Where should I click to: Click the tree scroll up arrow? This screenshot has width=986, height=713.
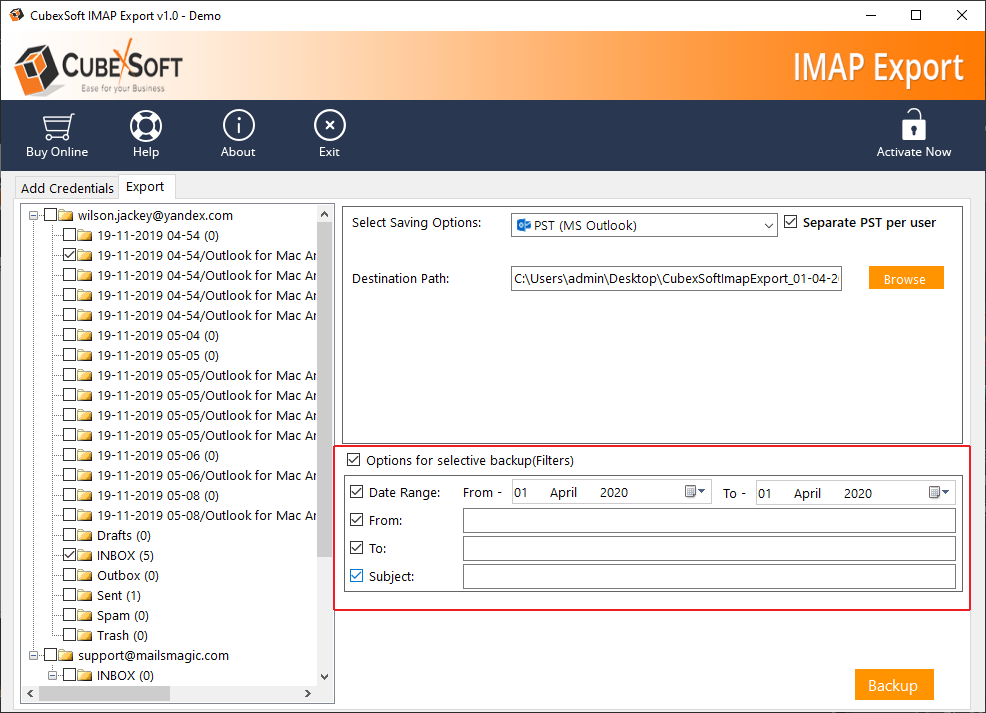coord(324,214)
